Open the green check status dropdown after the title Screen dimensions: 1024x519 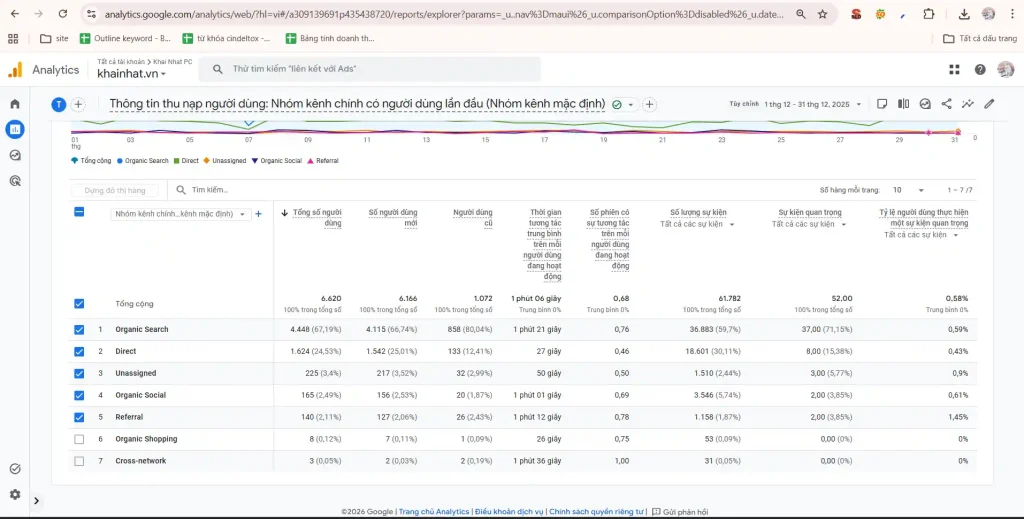click(x=624, y=104)
